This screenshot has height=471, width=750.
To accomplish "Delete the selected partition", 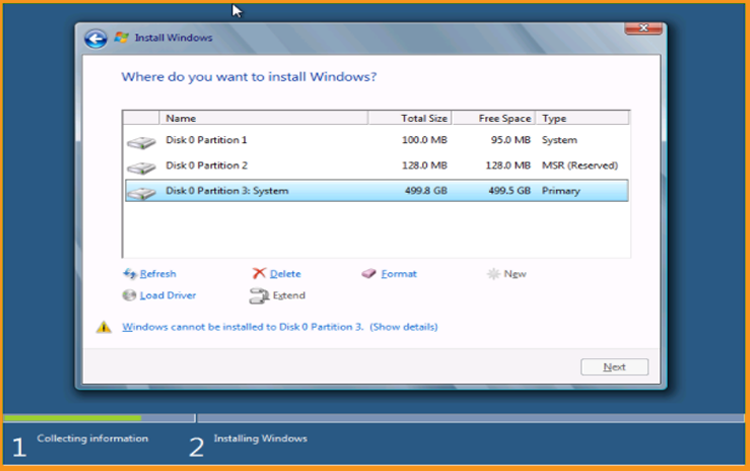I will pos(285,274).
